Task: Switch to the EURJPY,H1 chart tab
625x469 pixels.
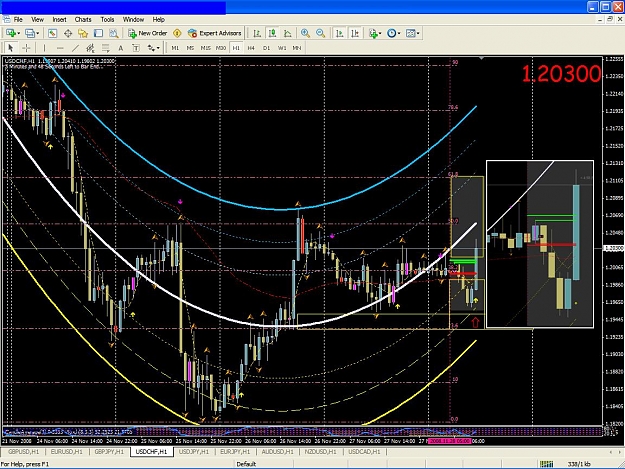Action: tap(235, 452)
